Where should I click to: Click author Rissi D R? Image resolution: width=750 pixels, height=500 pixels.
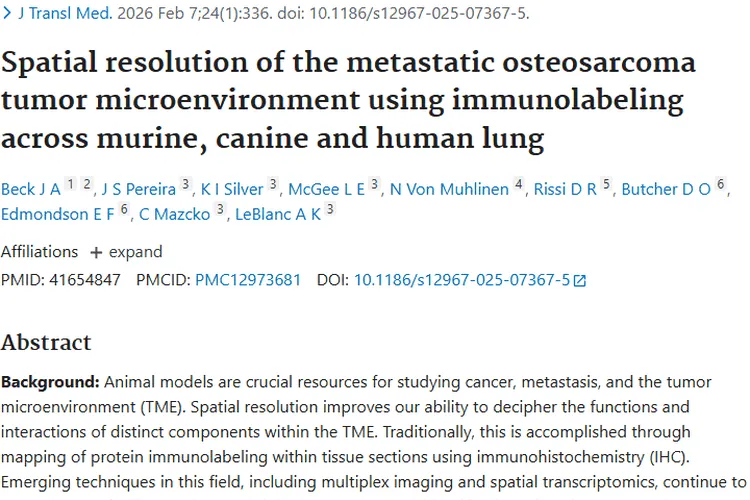[x=565, y=189]
